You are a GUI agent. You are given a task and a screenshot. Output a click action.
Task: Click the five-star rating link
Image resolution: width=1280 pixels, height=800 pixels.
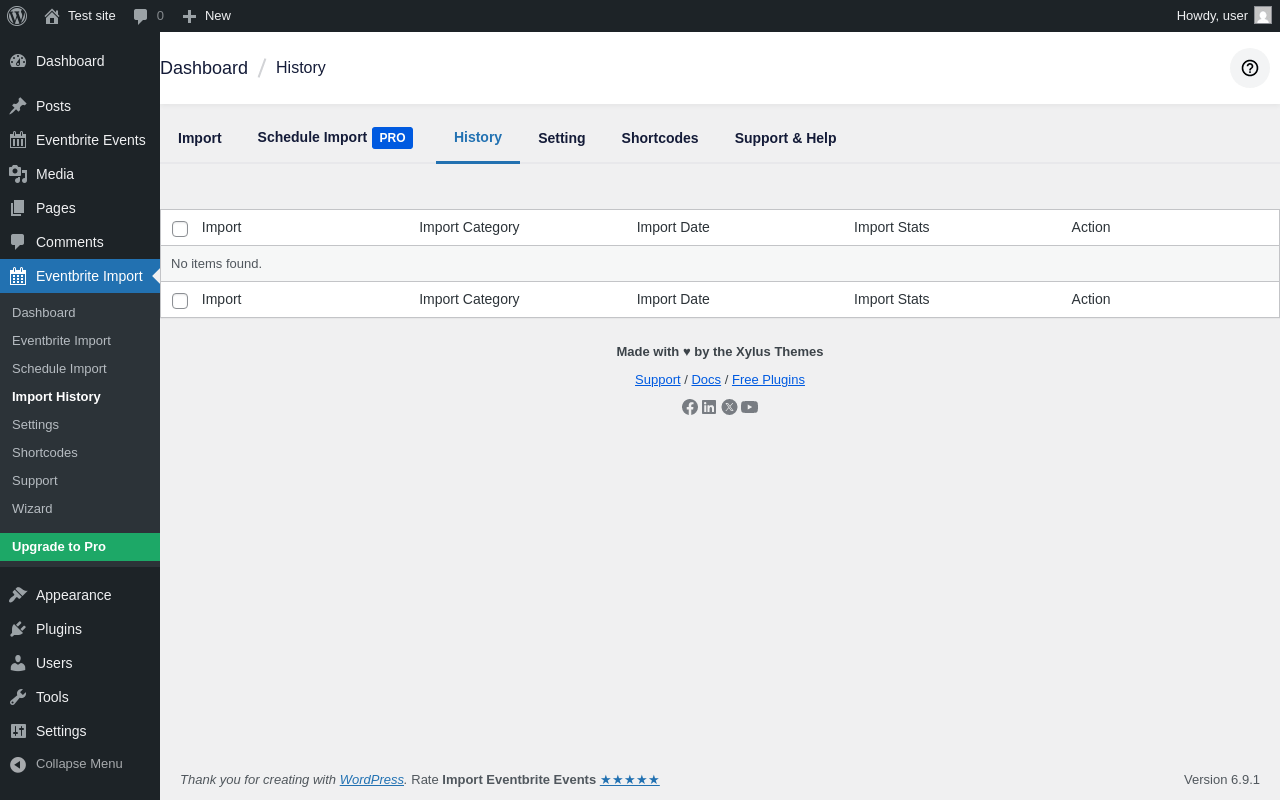click(x=630, y=779)
